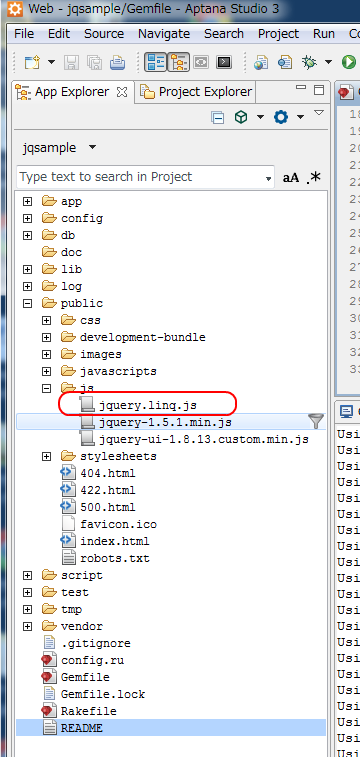Toggle regular expression search button
Viewport: 360px width, 757px height.
tap(314, 177)
